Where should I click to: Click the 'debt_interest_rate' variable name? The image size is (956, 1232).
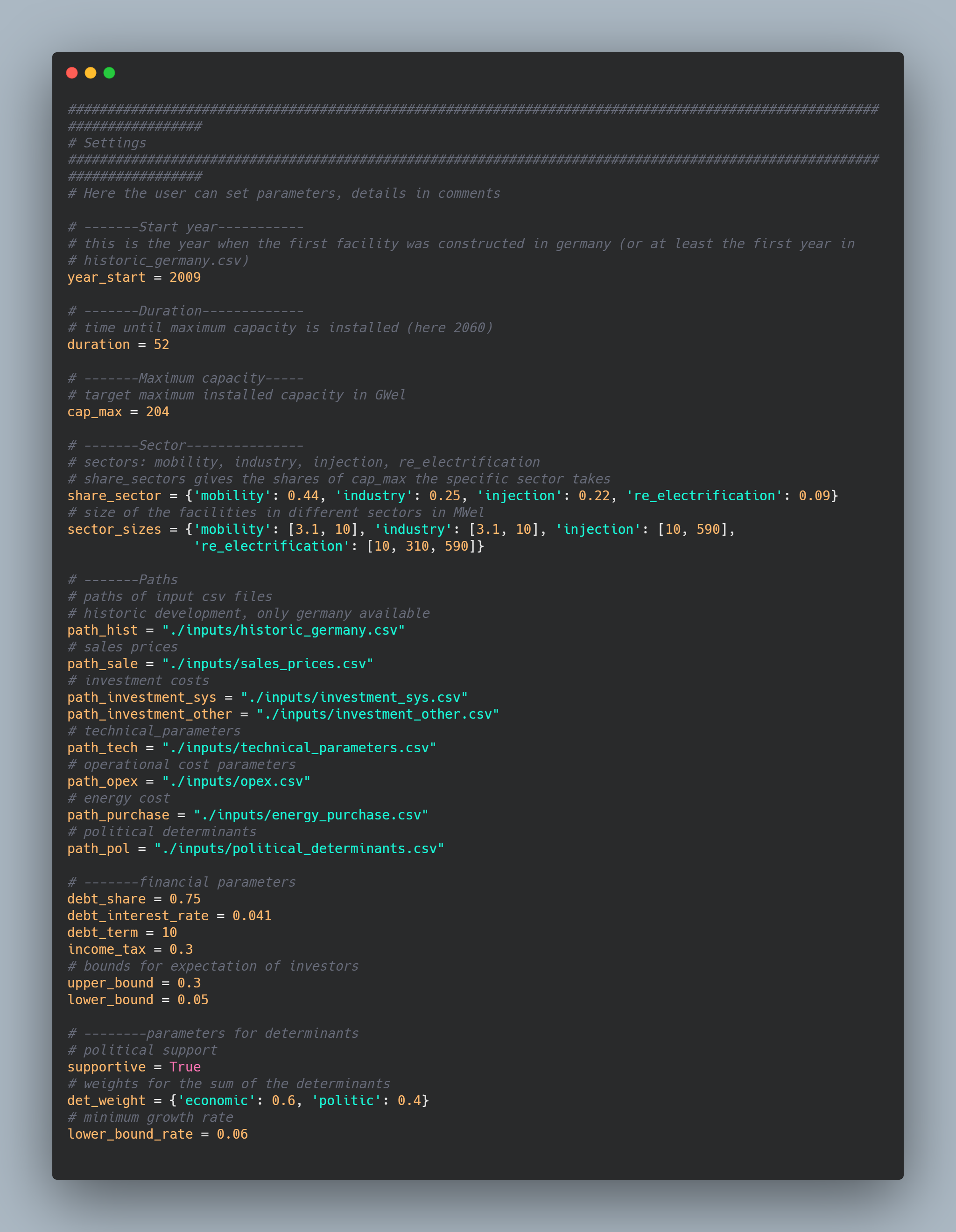coord(138,916)
